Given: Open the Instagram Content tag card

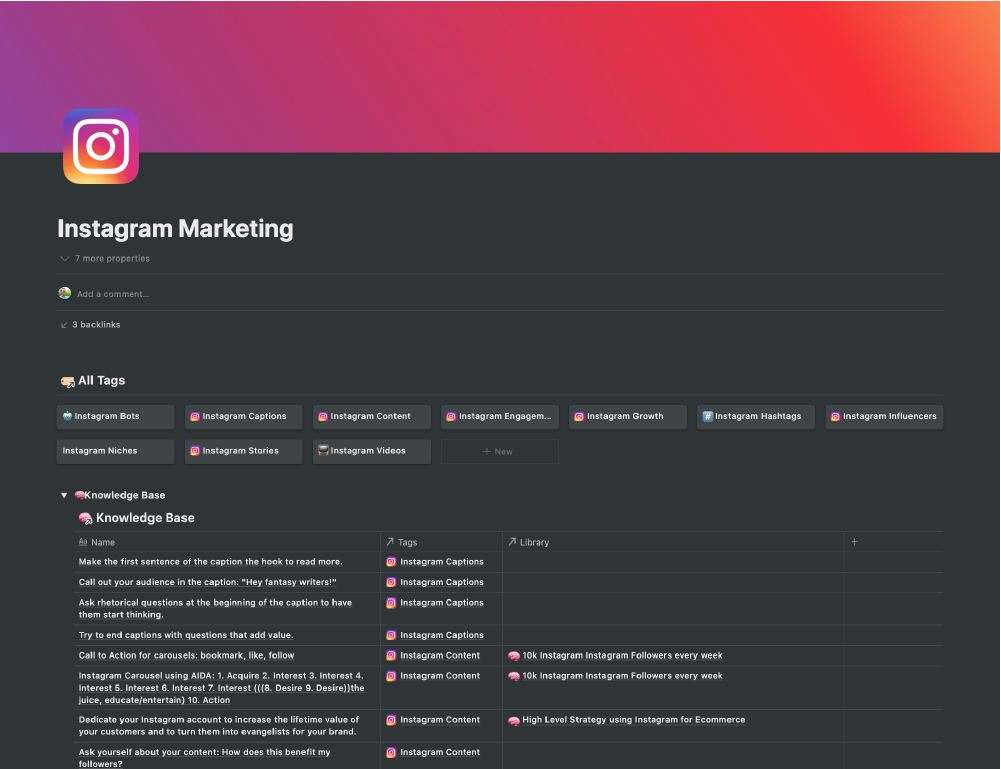Looking at the screenshot, I should (x=372, y=416).
